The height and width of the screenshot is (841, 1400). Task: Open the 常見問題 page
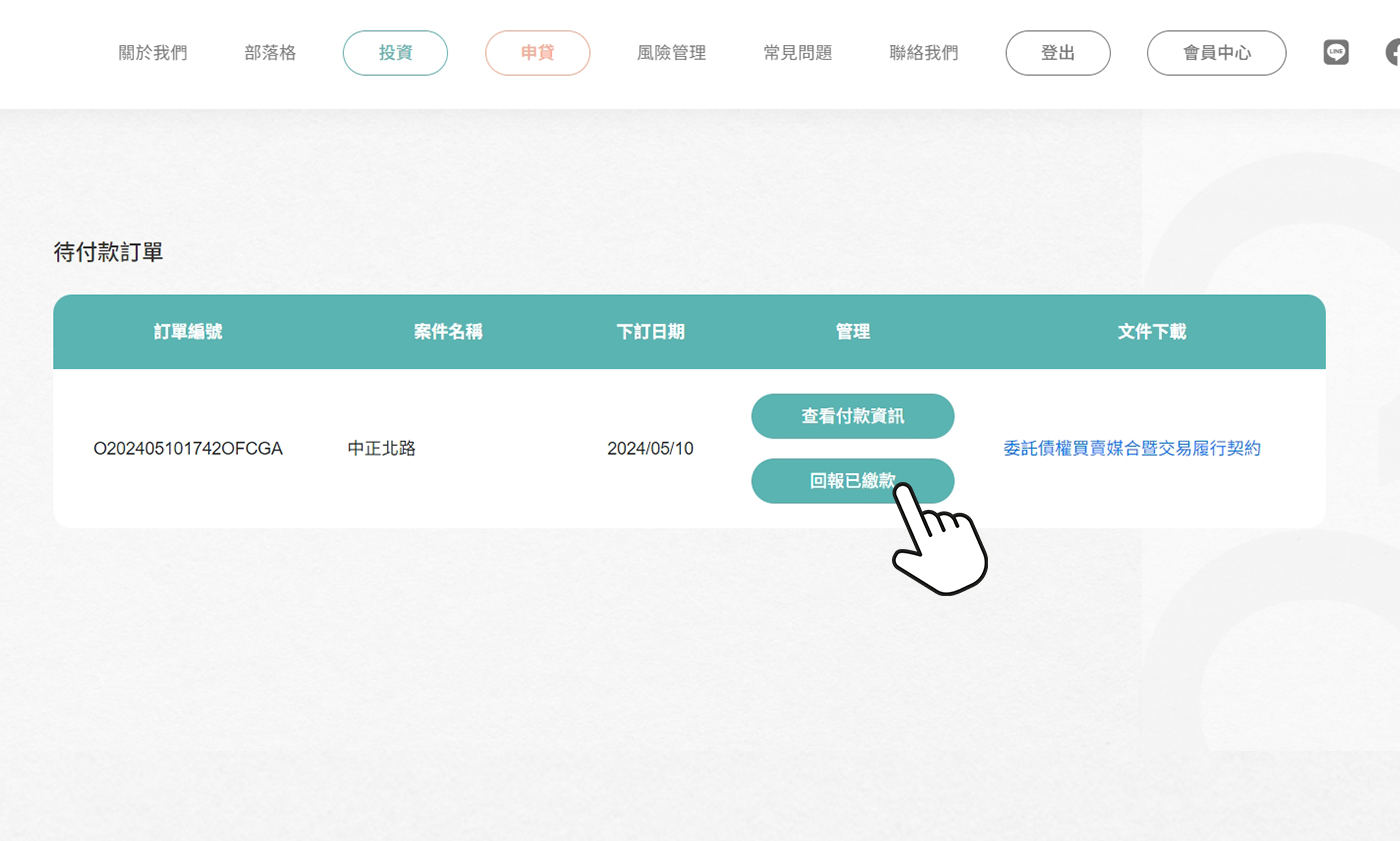click(x=798, y=53)
